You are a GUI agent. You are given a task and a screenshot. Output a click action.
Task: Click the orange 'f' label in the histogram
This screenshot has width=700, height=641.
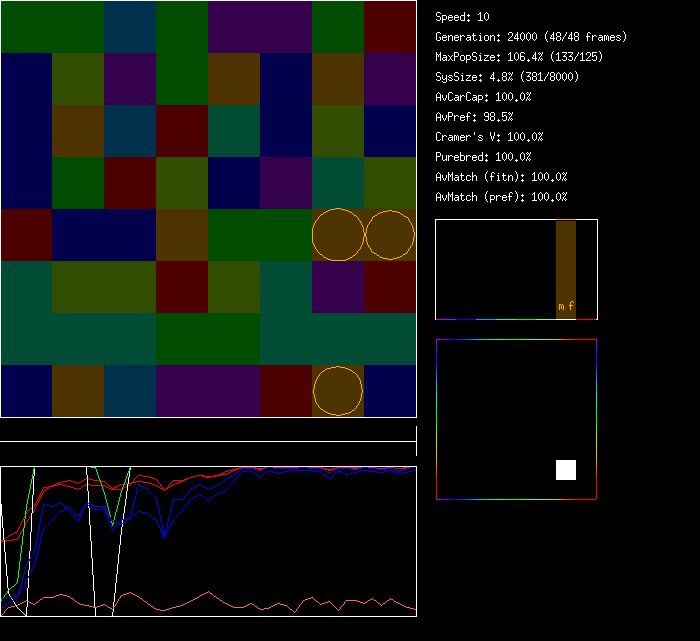[x=571, y=306]
